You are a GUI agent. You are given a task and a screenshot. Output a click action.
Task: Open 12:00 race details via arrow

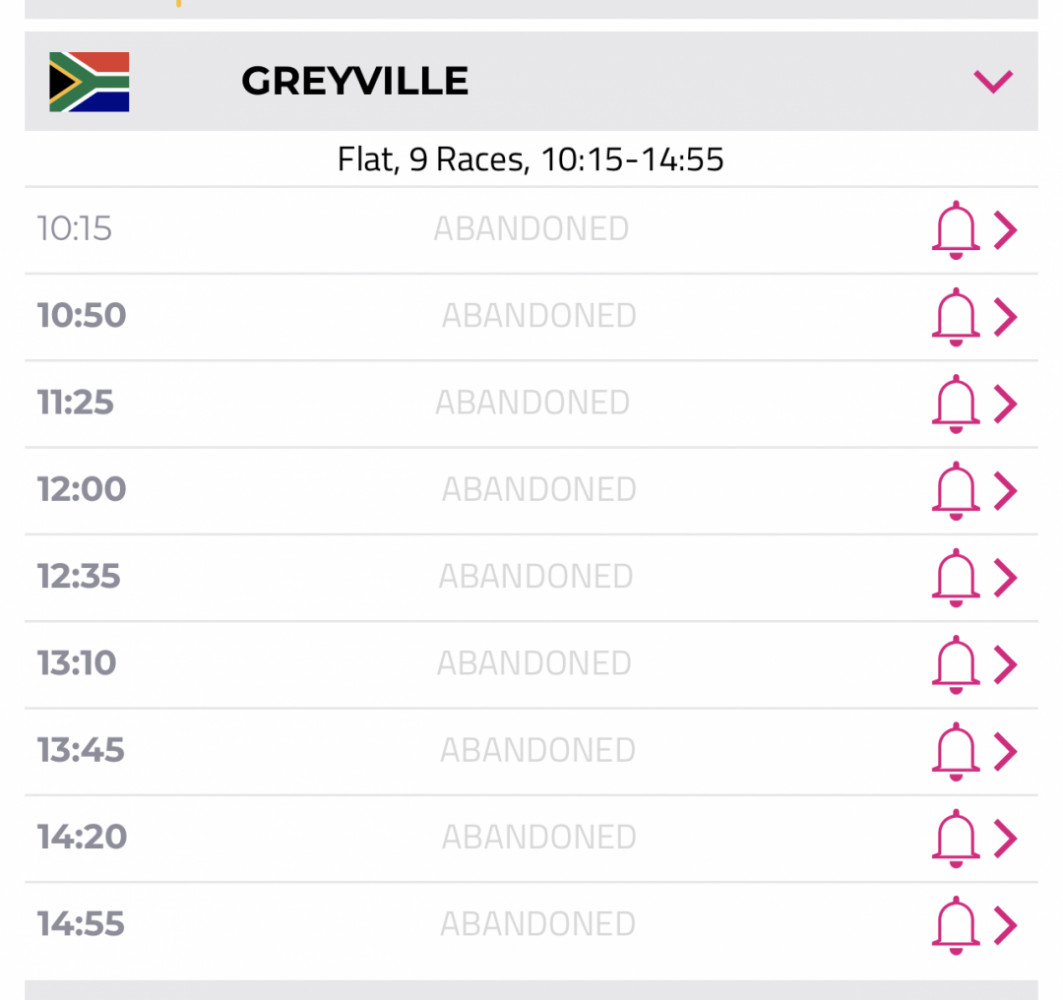tap(1005, 490)
